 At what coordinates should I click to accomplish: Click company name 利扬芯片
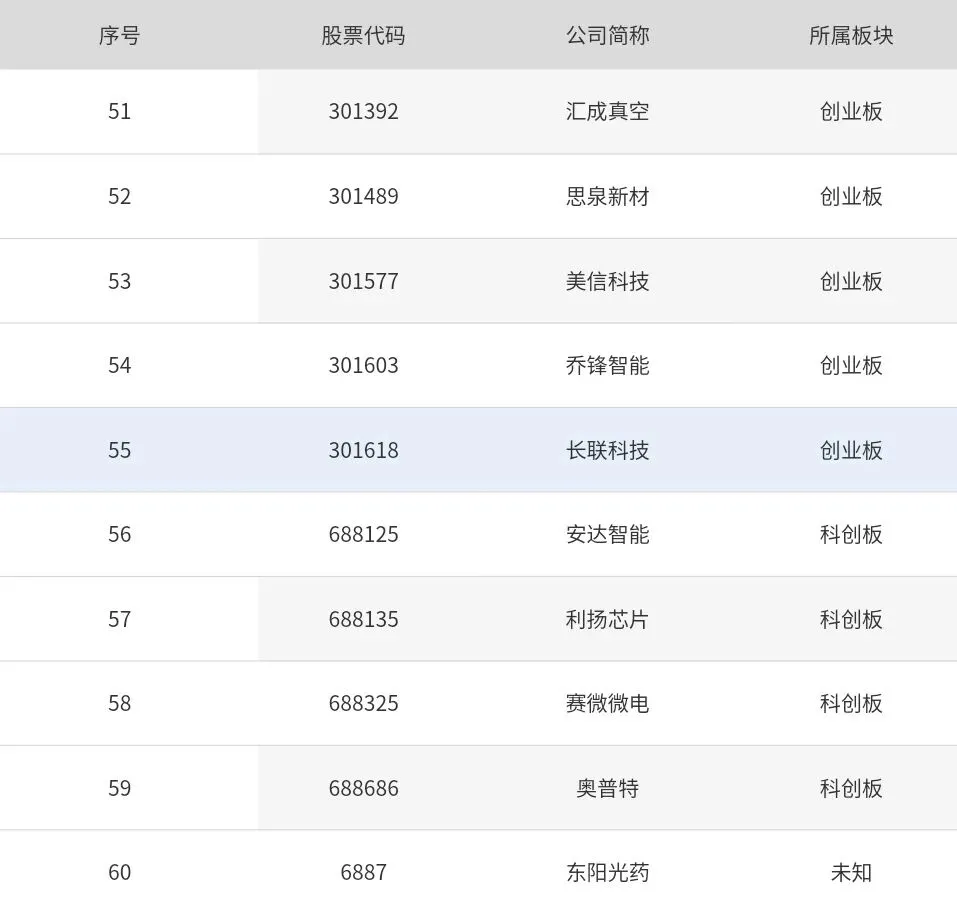[607, 619]
